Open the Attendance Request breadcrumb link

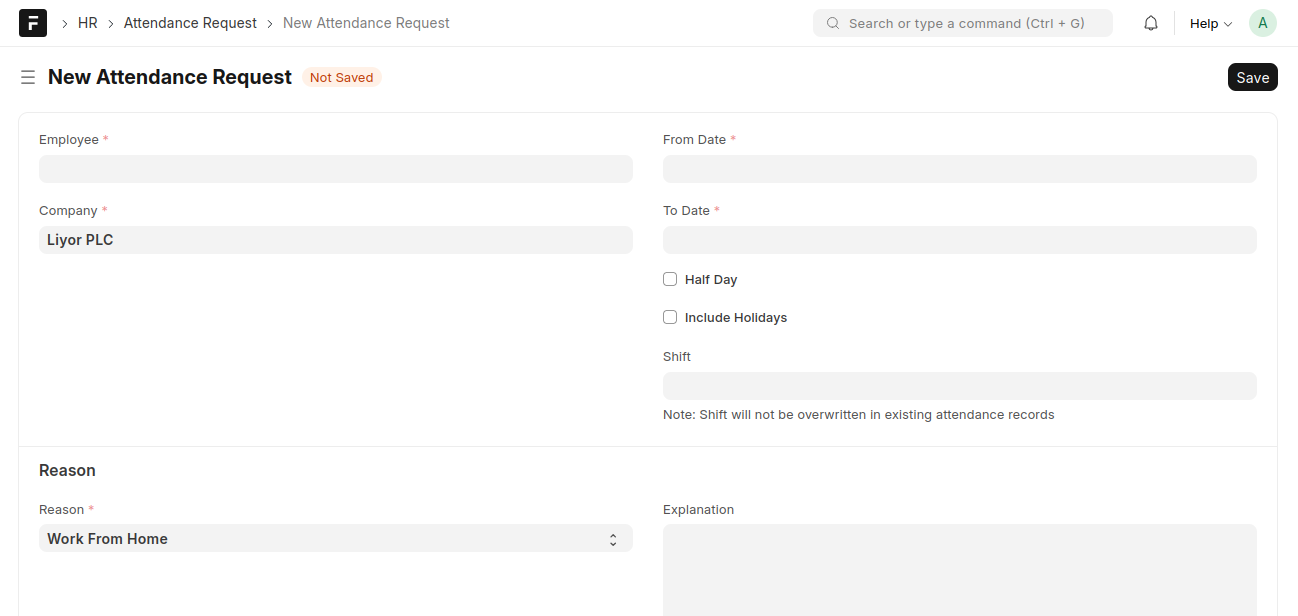[x=190, y=22]
